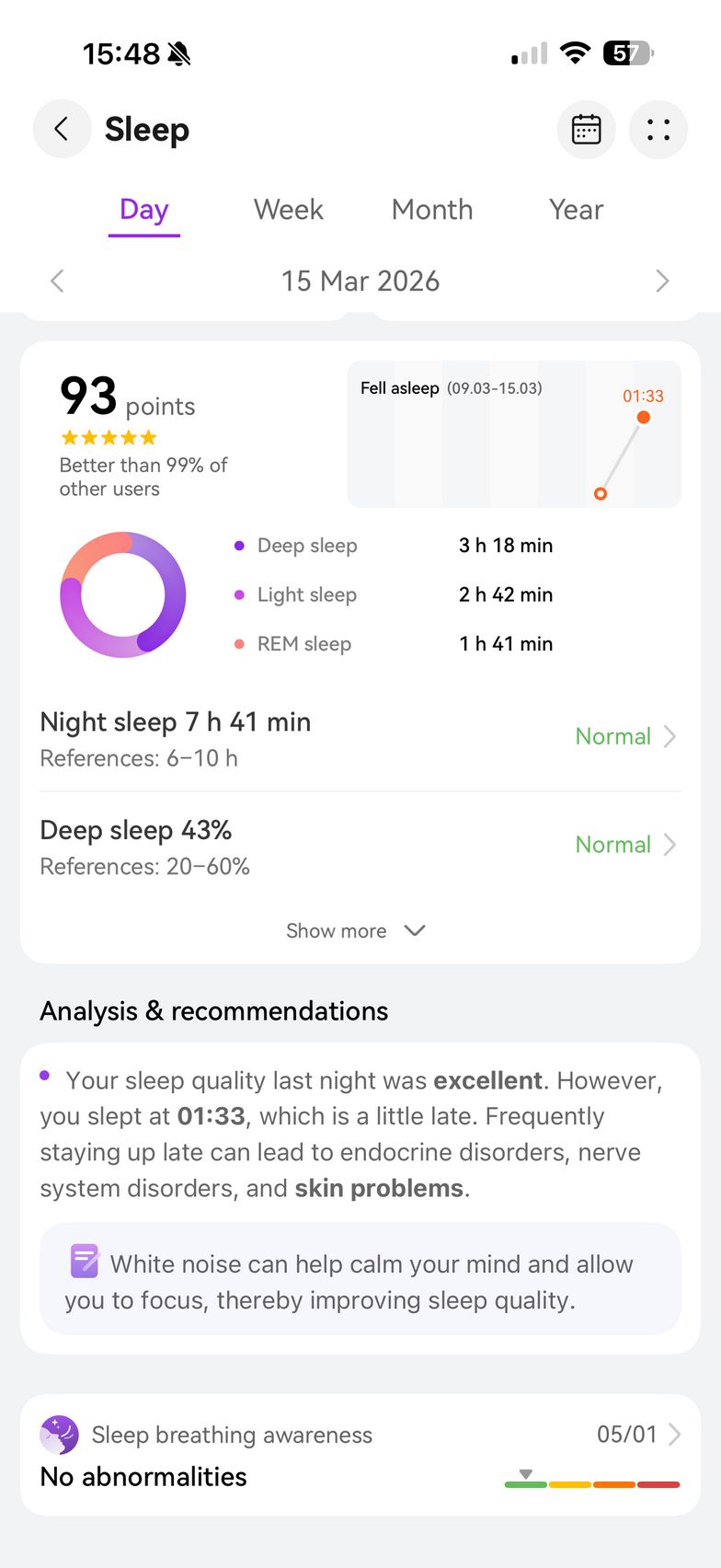Select the Day tab

tap(143, 210)
